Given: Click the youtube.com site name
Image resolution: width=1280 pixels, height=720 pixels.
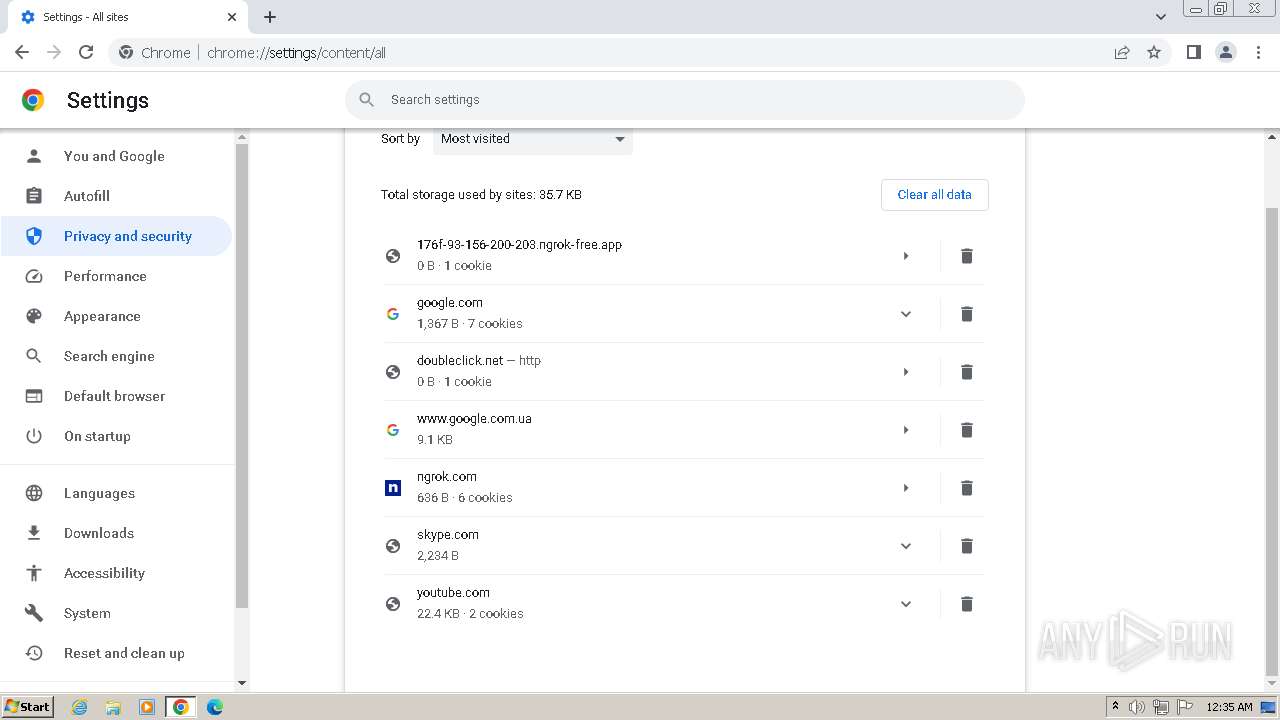Looking at the screenshot, I should [x=453, y=593].
